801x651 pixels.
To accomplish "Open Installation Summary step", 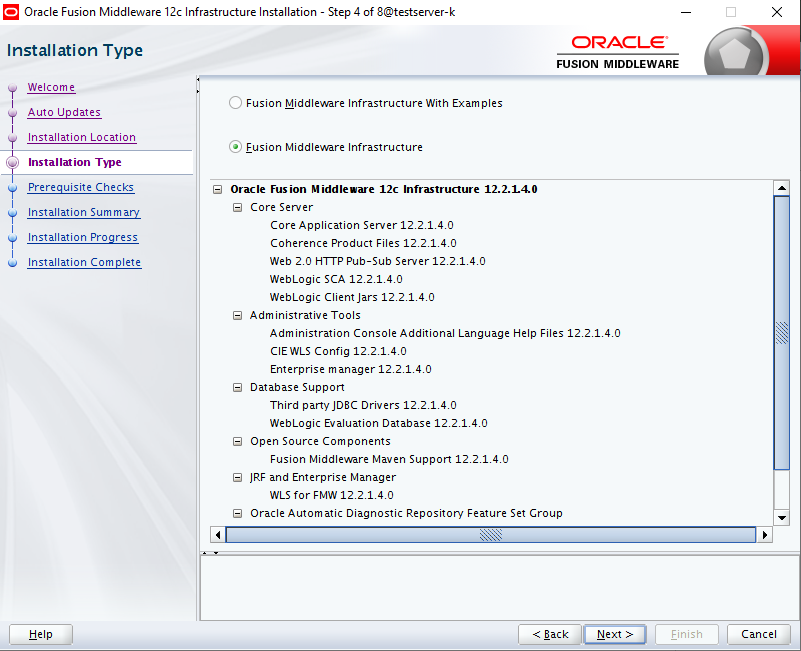I will tap(84, 213).
